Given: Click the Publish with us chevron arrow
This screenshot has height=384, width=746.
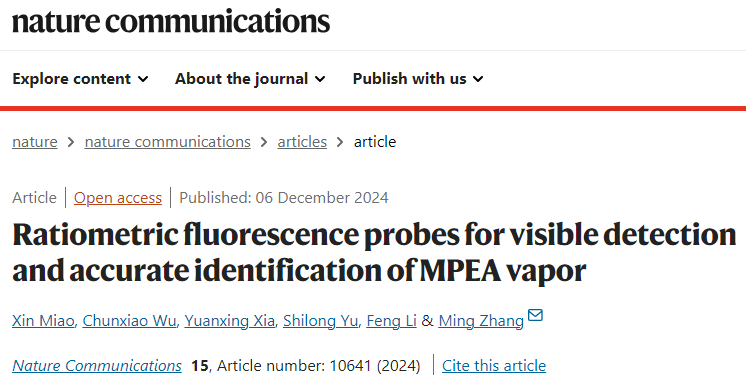Looking at the screenshot, I should tap(479, 79).
